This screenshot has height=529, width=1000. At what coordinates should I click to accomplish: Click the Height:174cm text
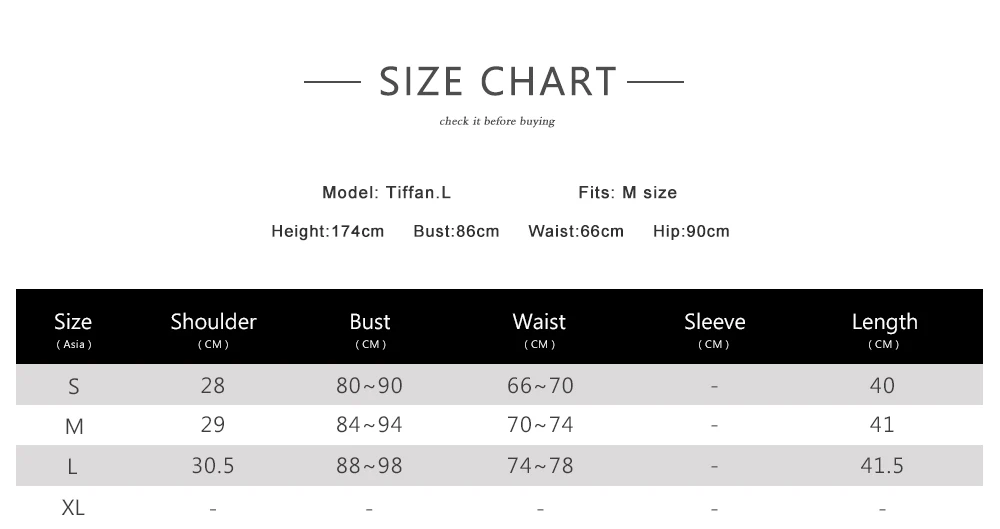(328, 232)
